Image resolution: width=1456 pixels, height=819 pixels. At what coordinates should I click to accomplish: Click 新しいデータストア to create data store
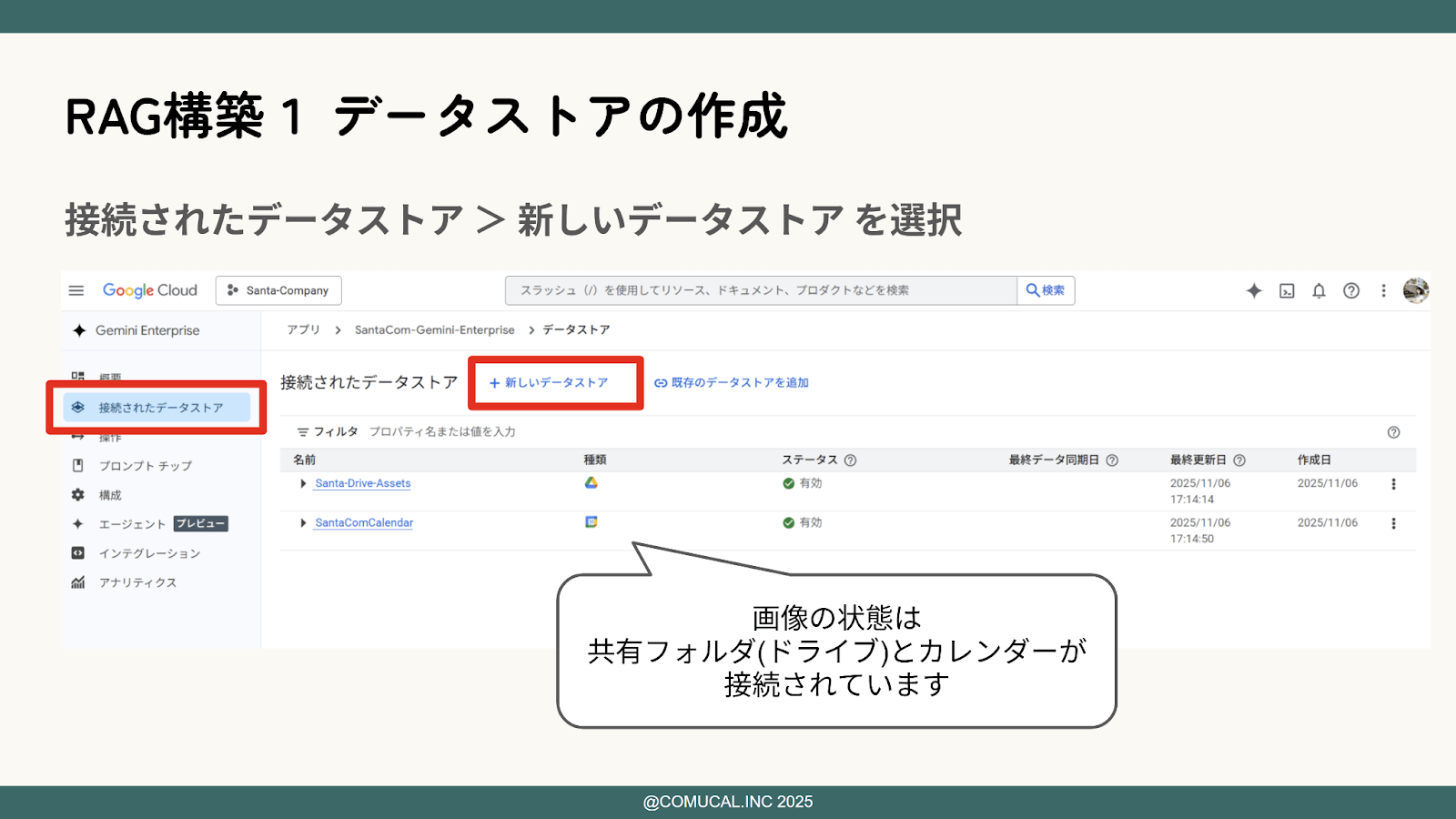(x=550, y=383)
